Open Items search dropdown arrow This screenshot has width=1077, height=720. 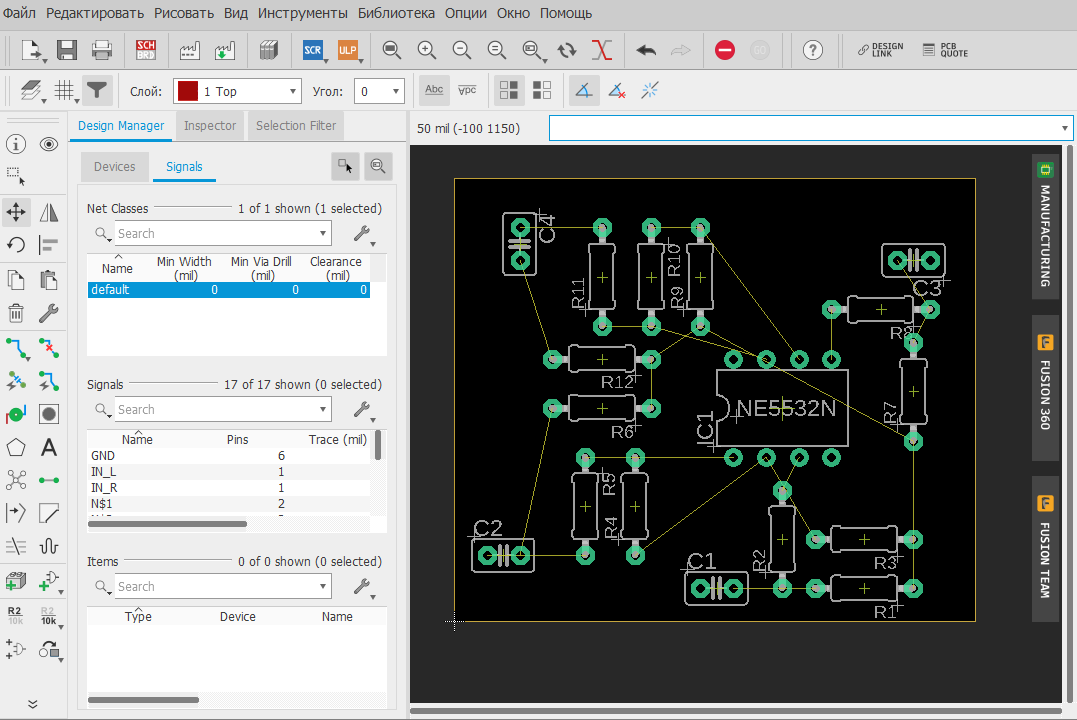(x=322, y=587)
